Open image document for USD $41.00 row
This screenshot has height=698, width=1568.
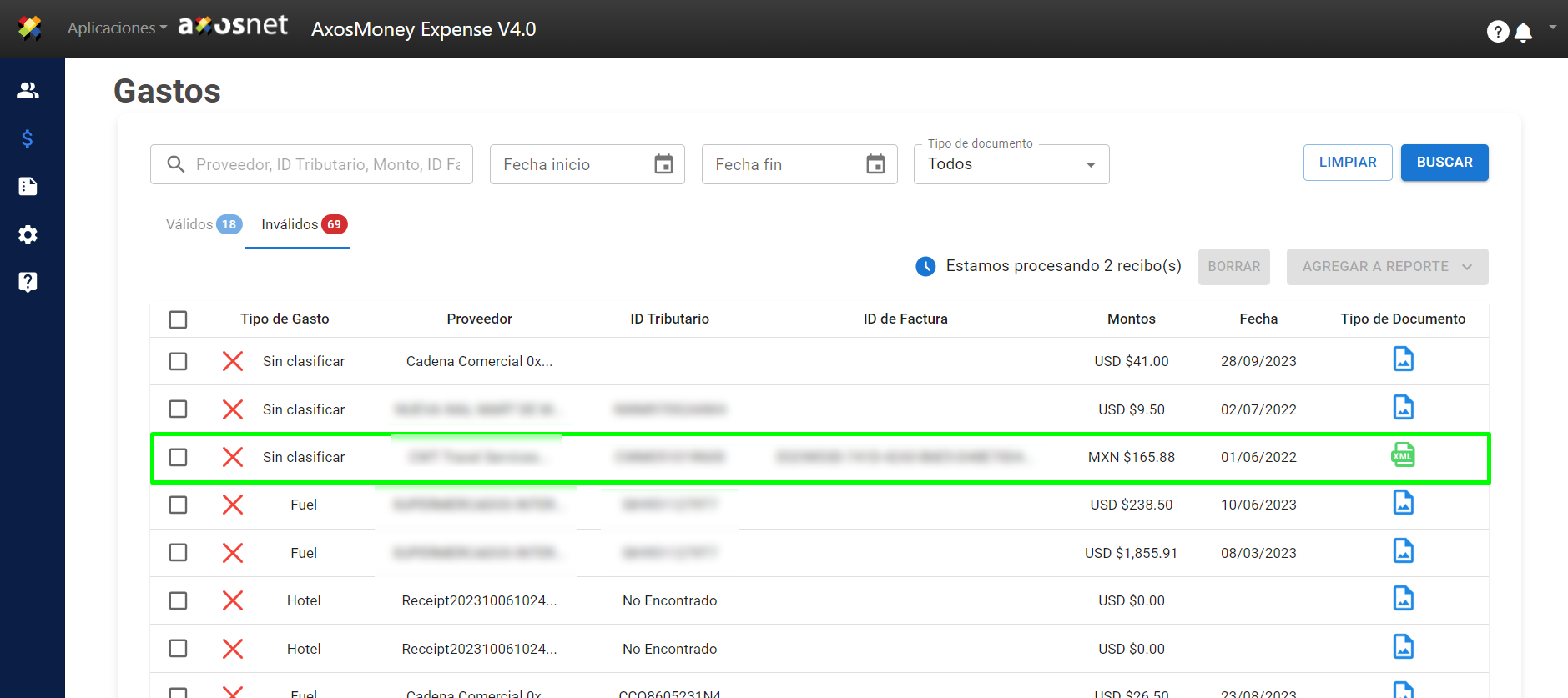coord(1403,359)
